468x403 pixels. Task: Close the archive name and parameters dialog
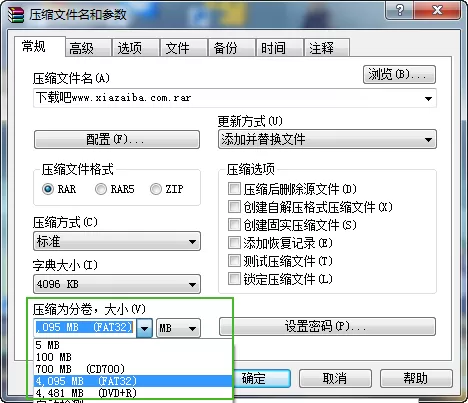click(437, 10)
